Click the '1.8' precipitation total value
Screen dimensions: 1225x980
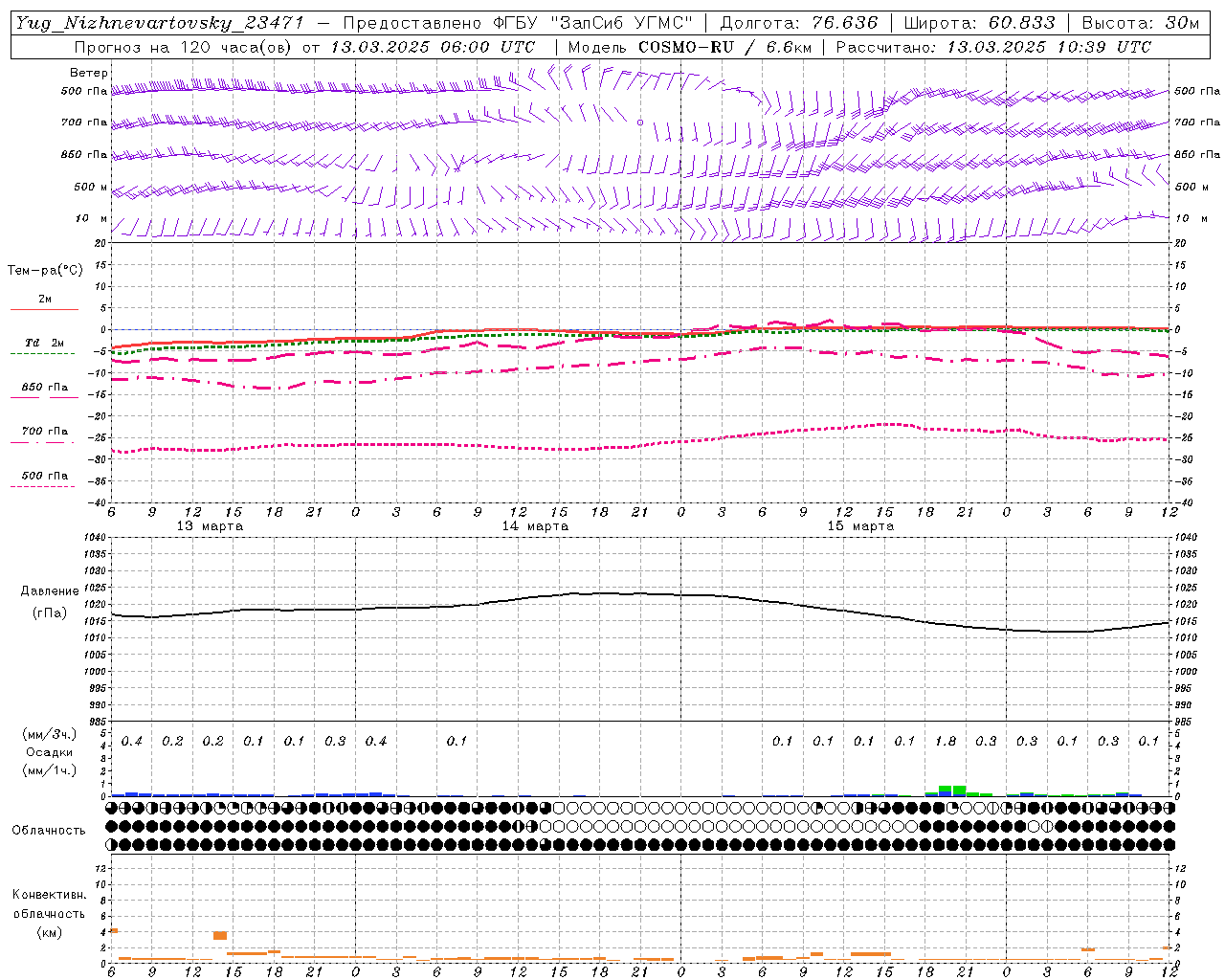[946, 742]
